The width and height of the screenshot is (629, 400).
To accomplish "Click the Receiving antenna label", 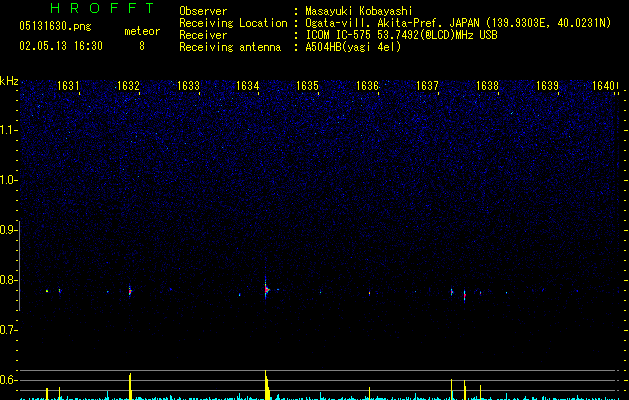I will [x=230, y=47].
